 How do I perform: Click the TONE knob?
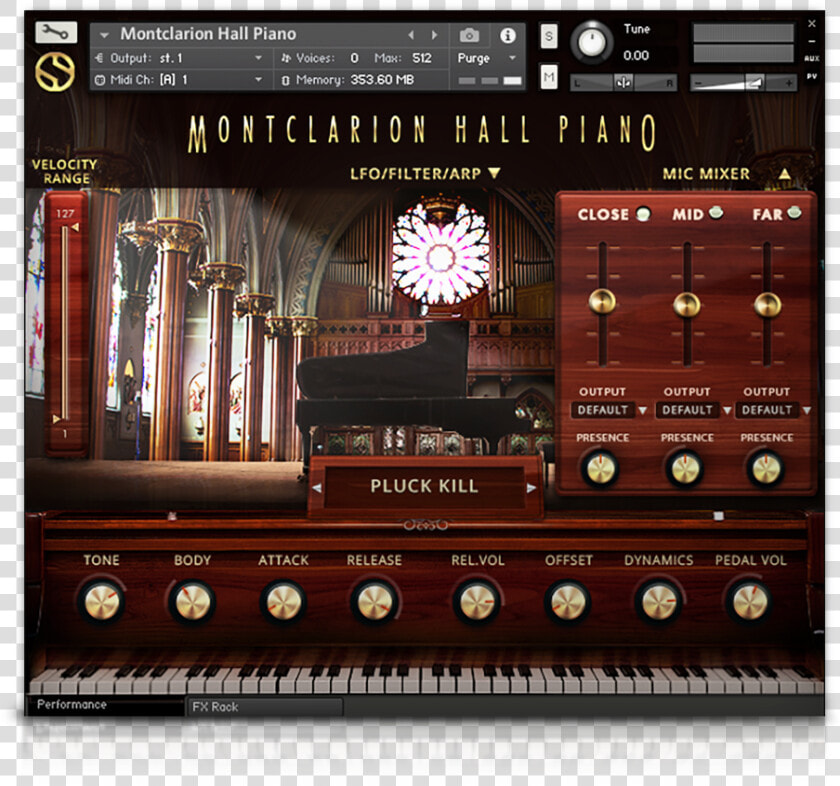(101, 602)
